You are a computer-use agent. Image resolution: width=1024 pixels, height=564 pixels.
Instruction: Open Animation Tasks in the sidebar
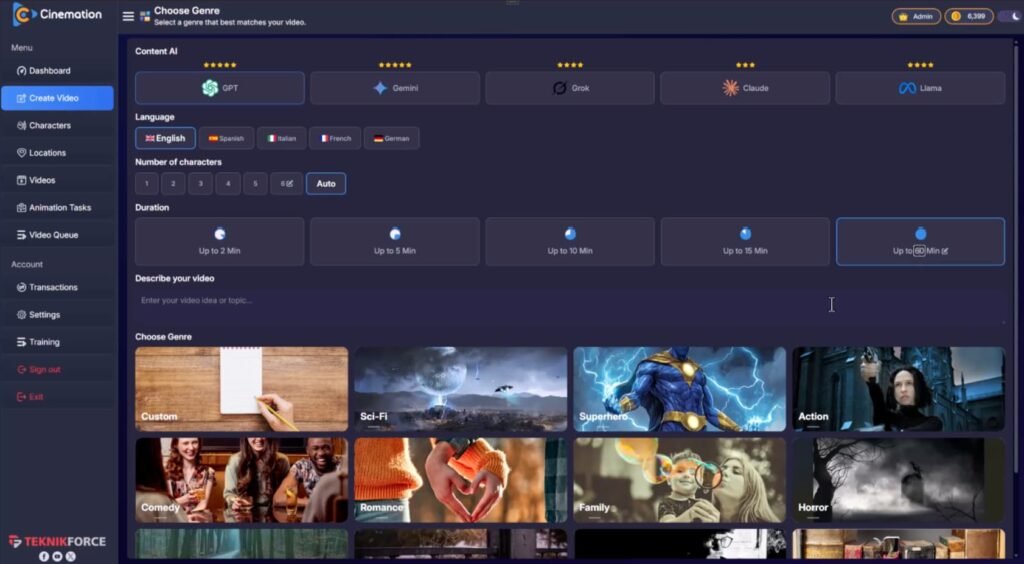[x=57, y=208]
